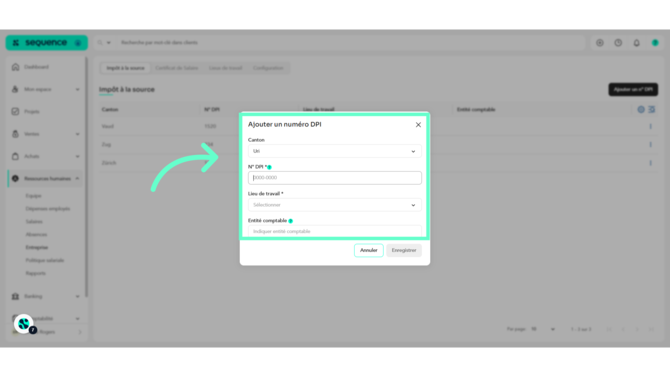Image resolution: width=670 pixels, height=377 pixels.
Task: Expand the Banking menu
Action: pos(77,296)
